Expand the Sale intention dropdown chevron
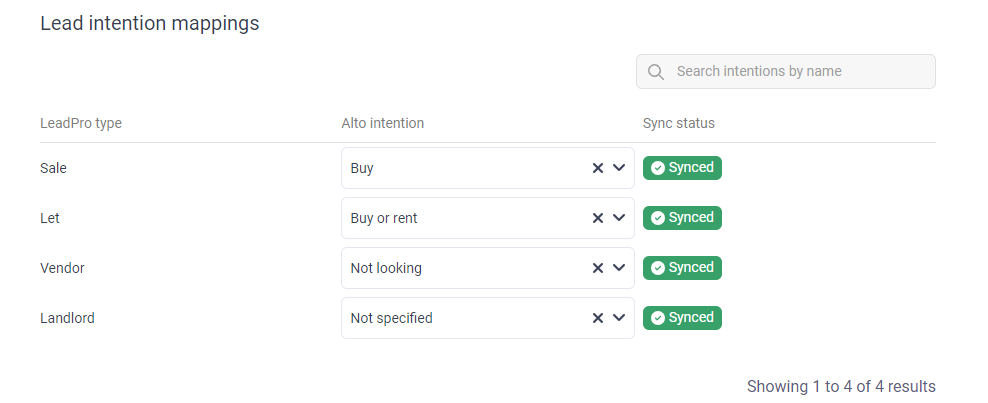This screenshot has height=403, width=988. (619, 168)
